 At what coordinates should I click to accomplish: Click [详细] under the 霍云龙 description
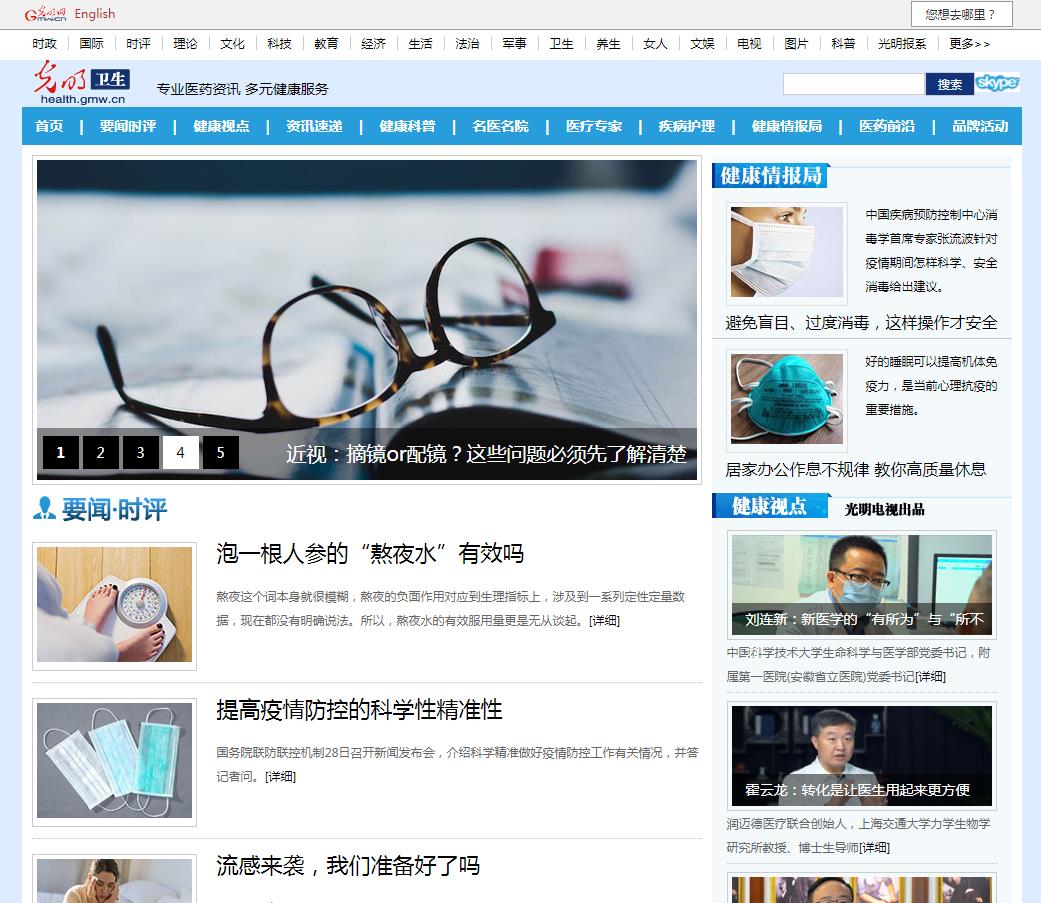874,848
